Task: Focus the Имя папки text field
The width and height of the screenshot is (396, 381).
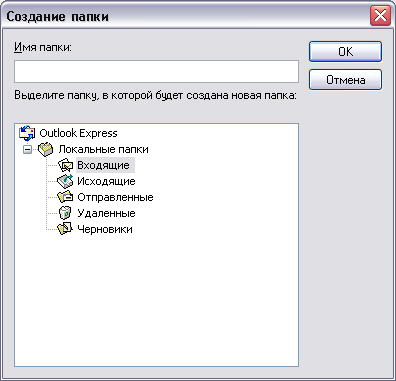Action: coord(156,71)
